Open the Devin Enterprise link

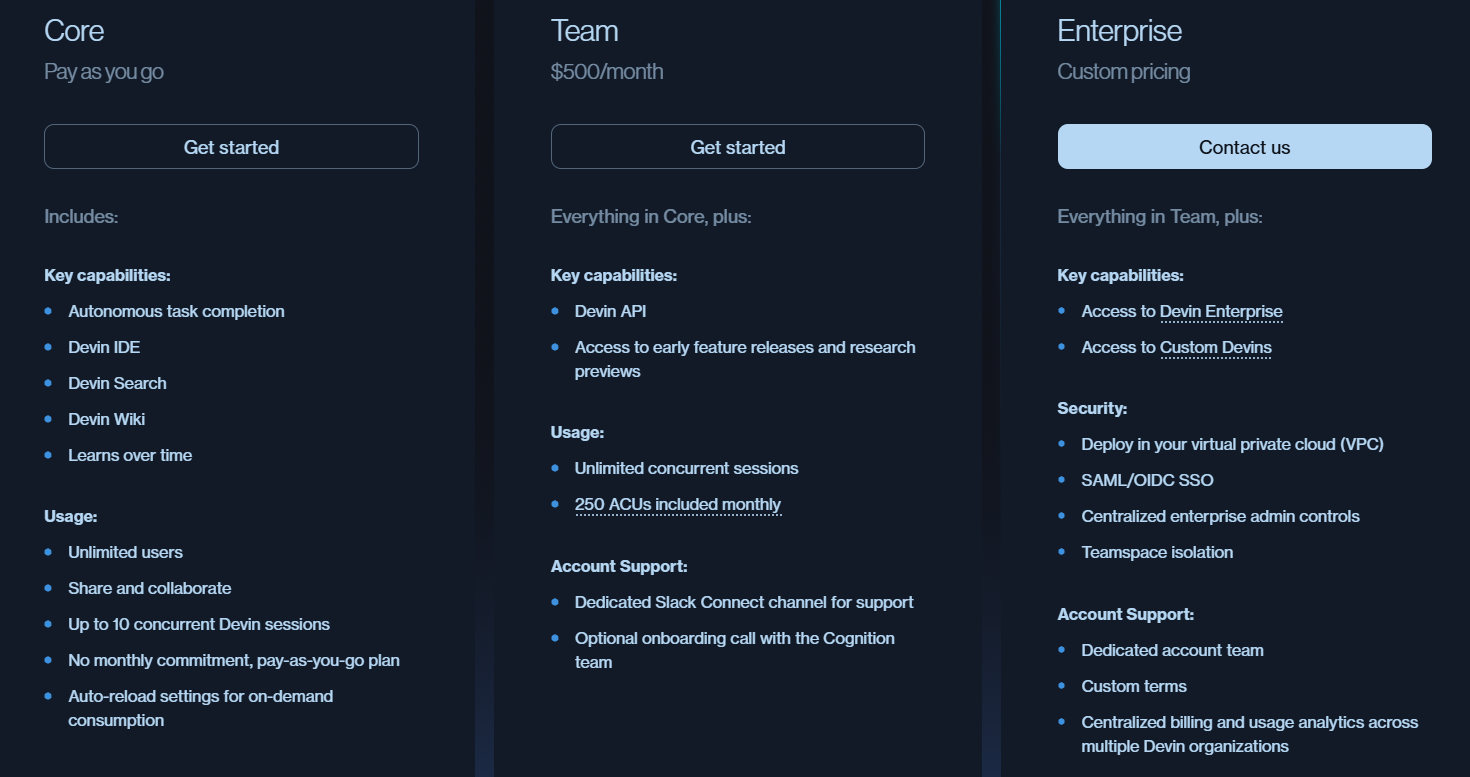[1221, 311]
